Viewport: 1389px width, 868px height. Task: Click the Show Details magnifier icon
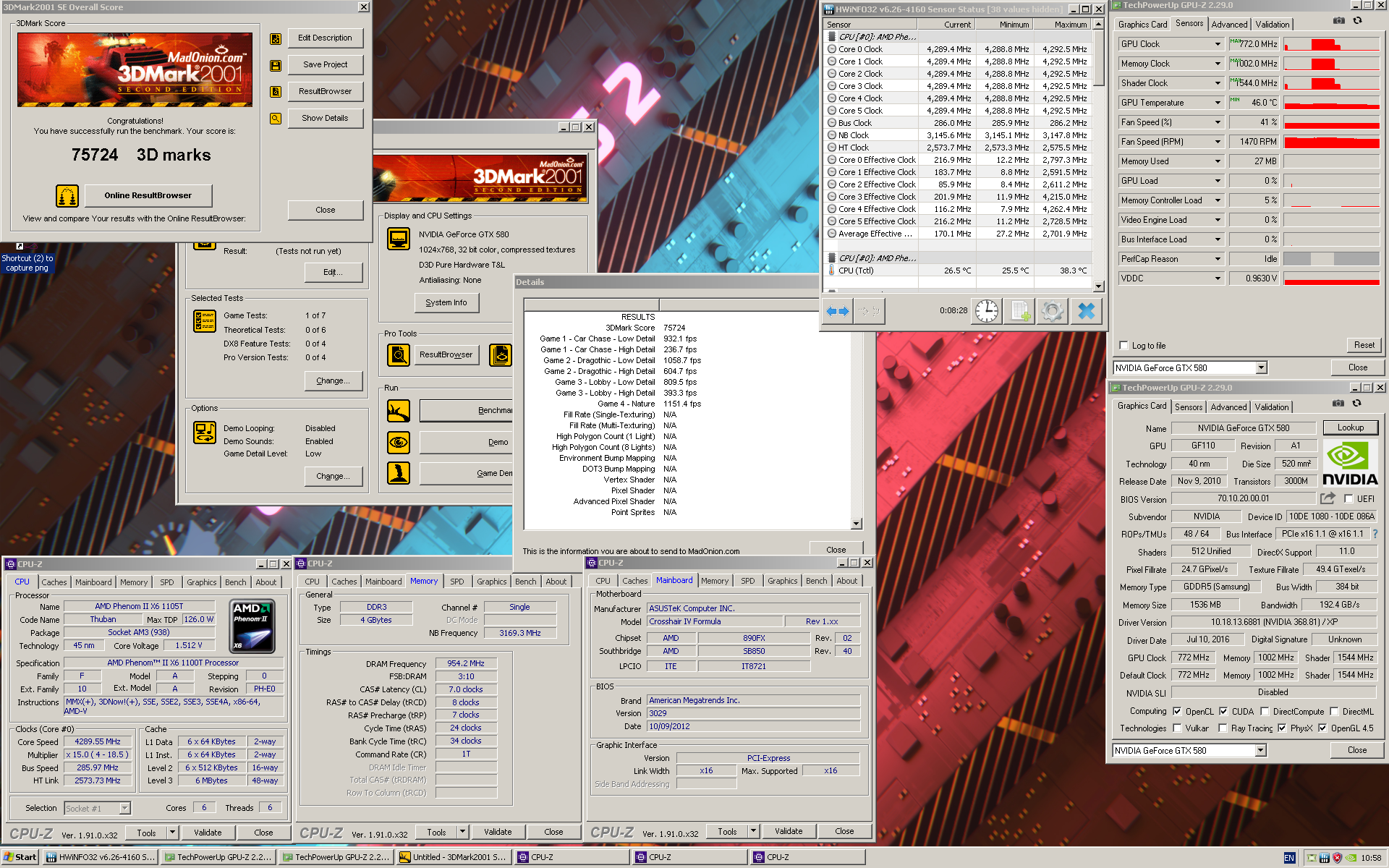(276, 119)
